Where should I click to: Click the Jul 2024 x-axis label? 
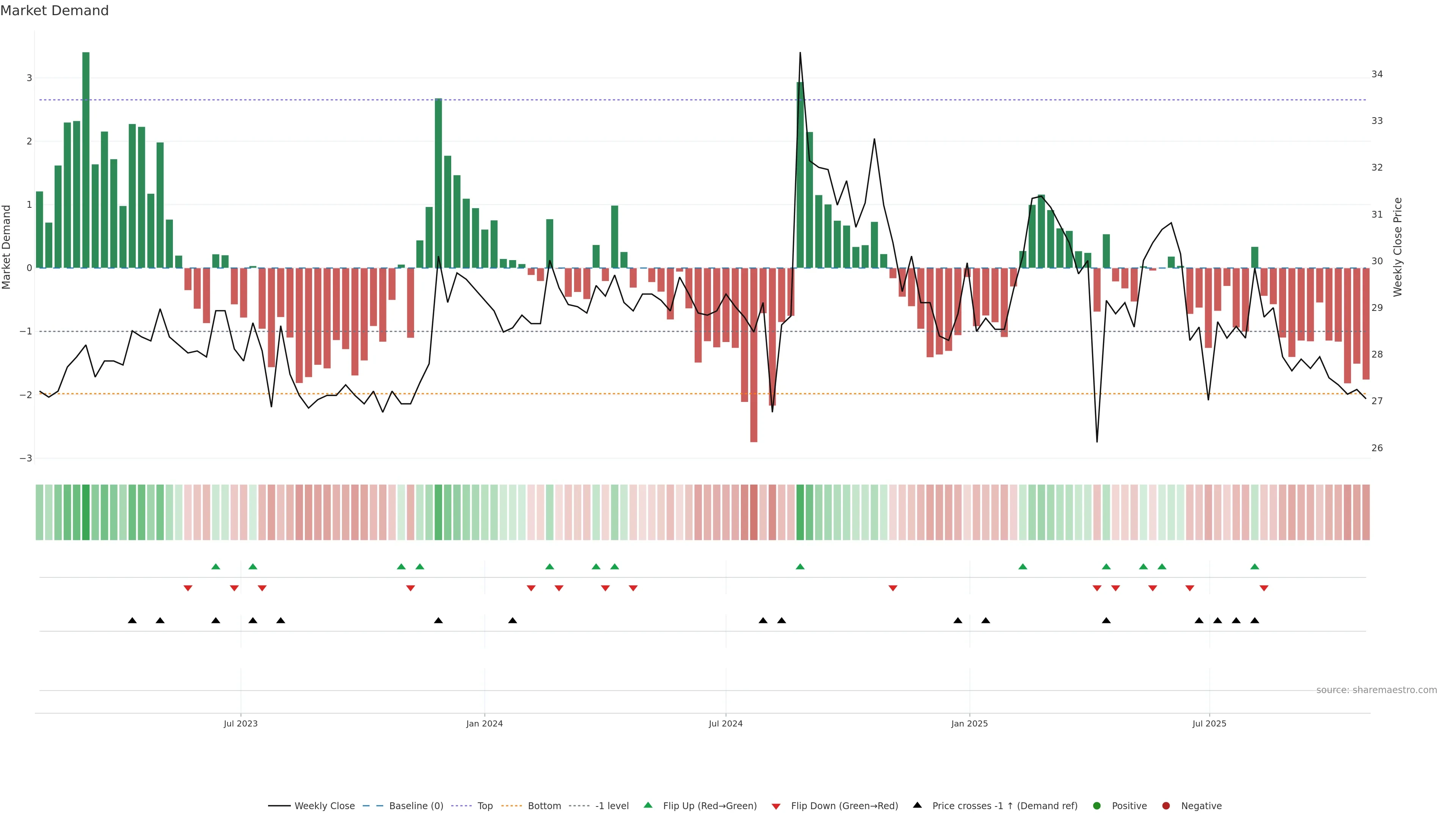coord(726,723)
